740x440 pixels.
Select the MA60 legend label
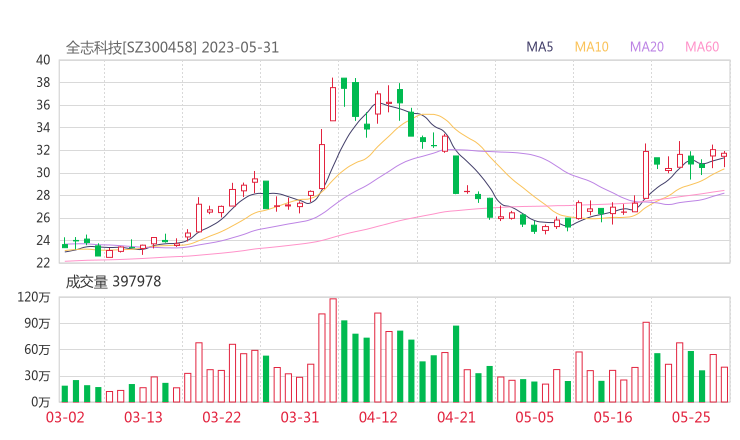tap(702, 47)
